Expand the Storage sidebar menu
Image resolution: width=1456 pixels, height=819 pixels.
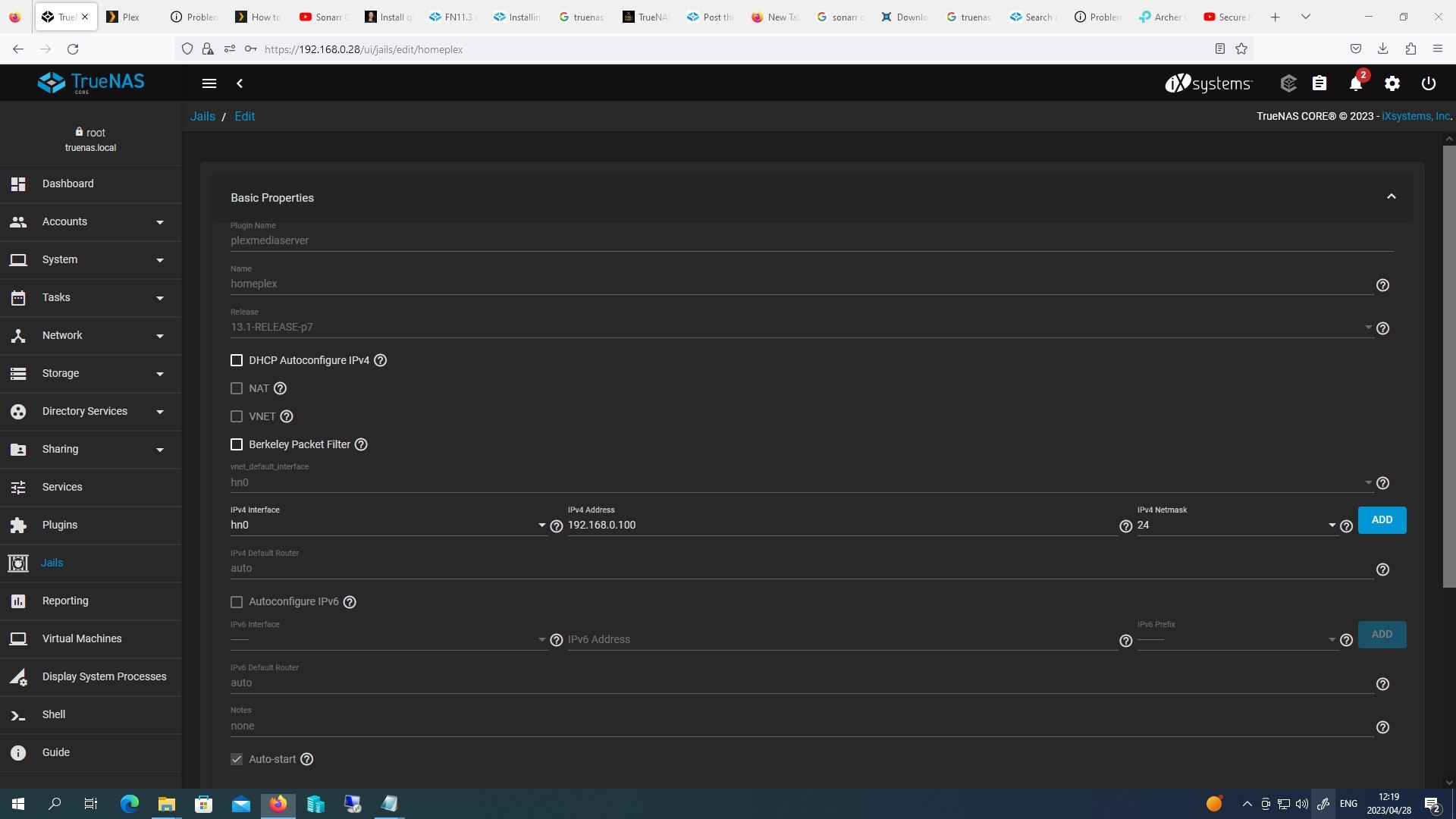click(61, 373)
